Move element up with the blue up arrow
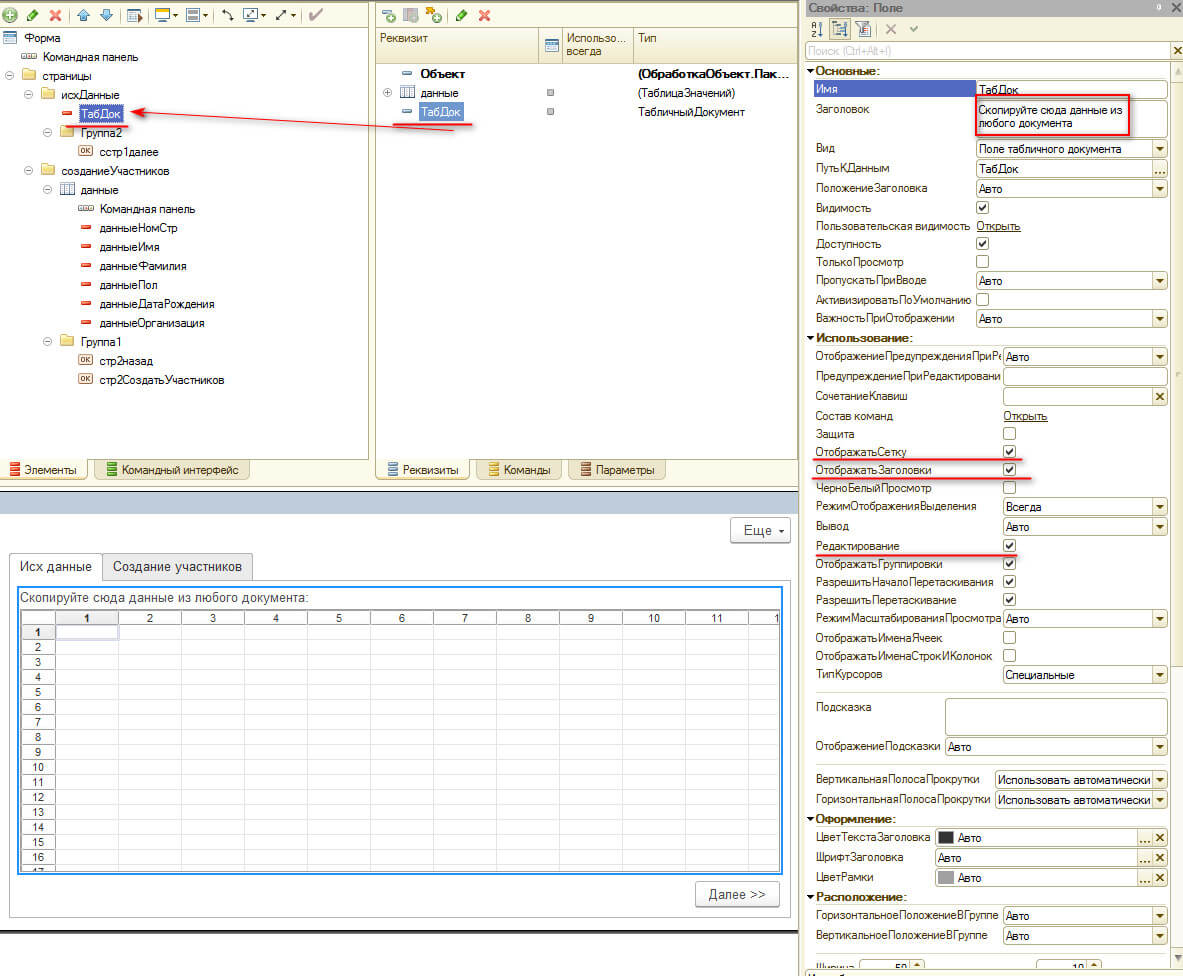 [83, 15]
